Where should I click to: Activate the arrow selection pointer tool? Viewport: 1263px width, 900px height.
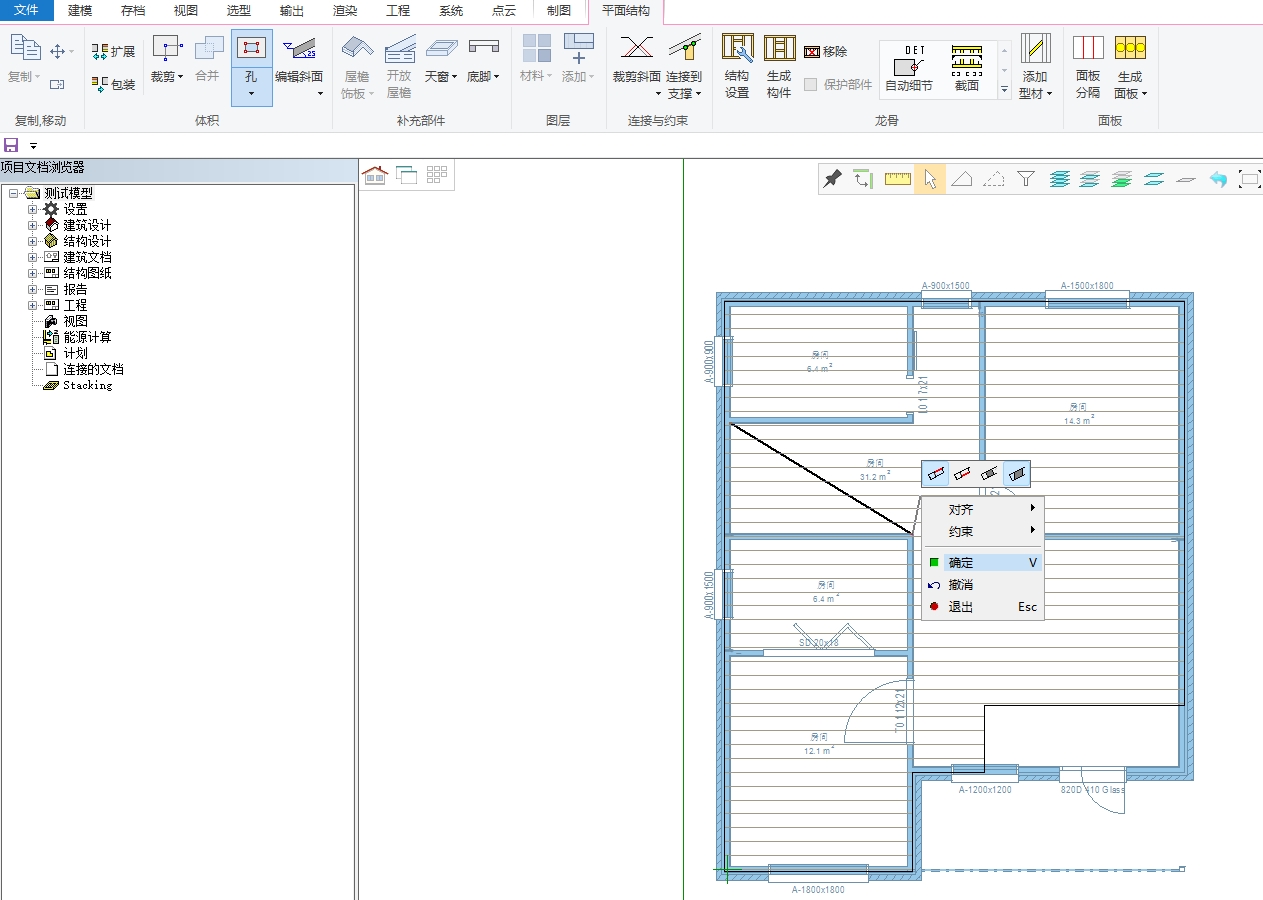tap(930, 179)
